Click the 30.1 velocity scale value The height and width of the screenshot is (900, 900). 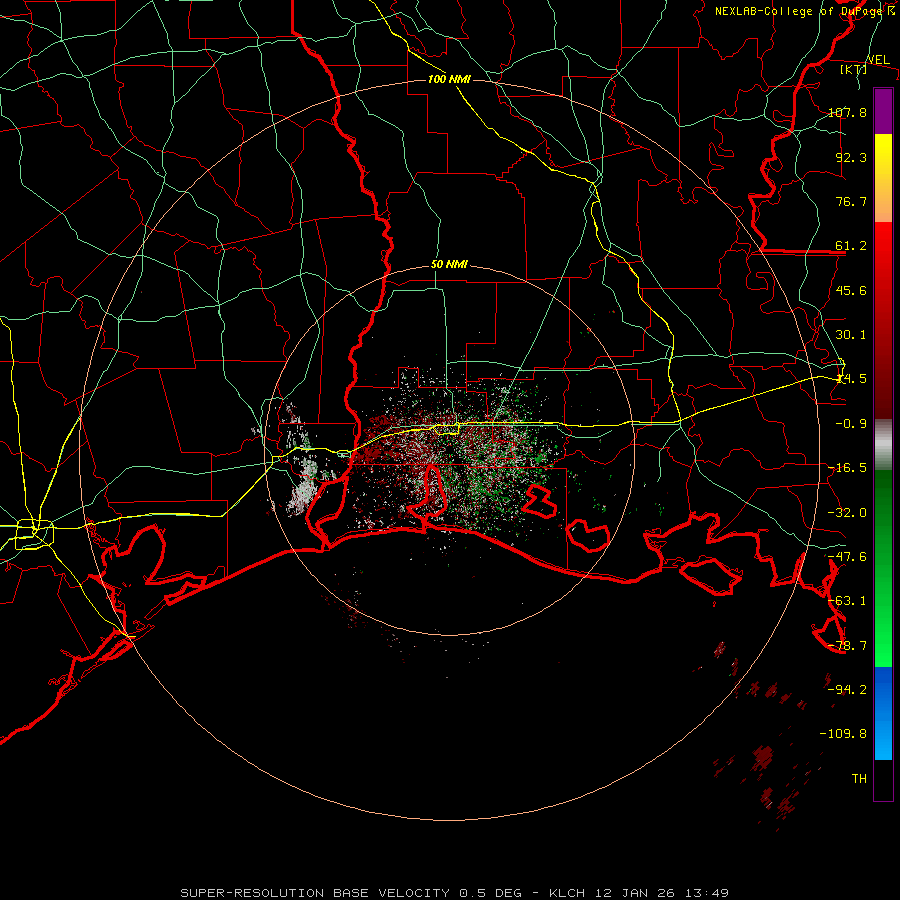click(851, 335)
